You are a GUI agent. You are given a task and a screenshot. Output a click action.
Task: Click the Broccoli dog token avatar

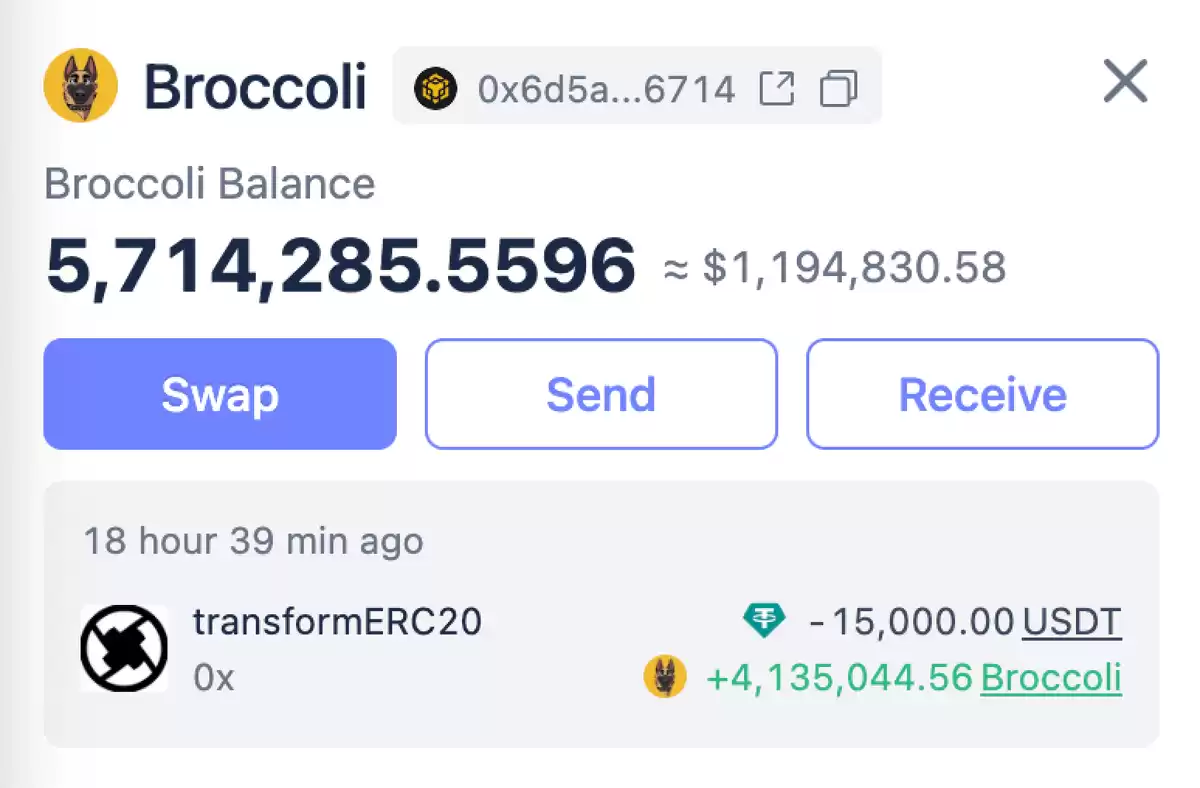tap(81, 85)
